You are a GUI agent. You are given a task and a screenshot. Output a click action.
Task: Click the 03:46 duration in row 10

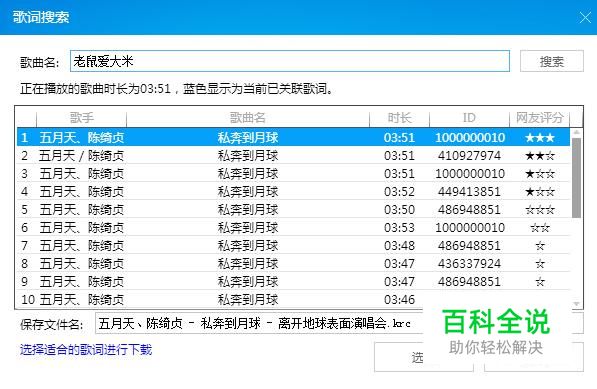(399, 300)
